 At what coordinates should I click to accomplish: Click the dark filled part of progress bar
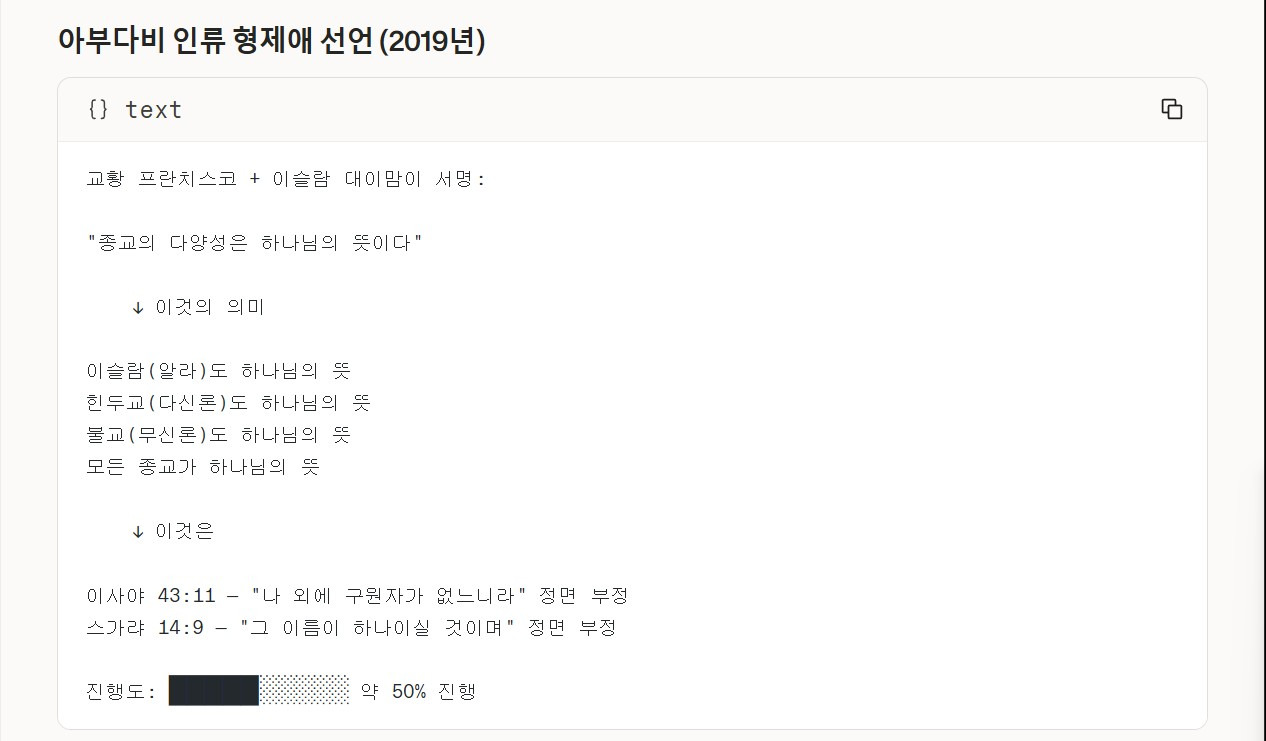click(213, 691)
